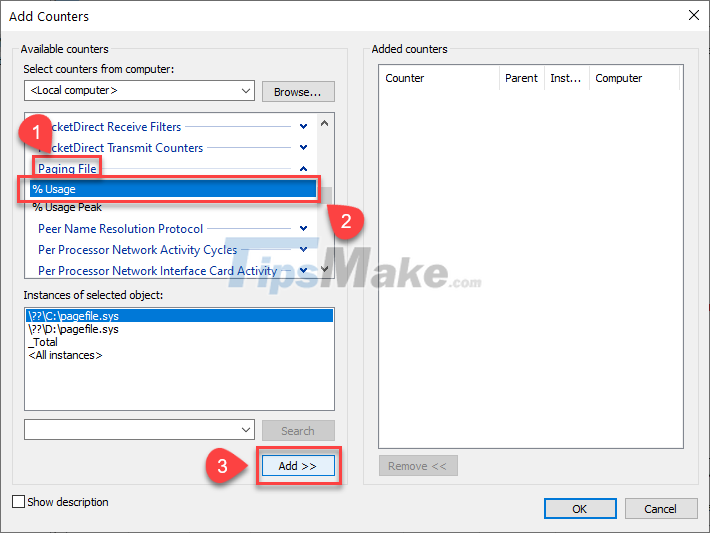Close the Add Counters dialog
710x533 pixels.
693,15
